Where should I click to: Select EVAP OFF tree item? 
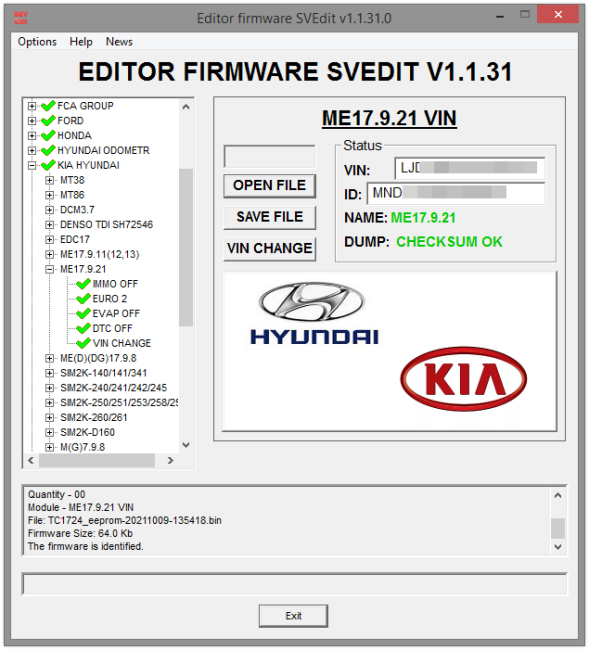point(116,313)
